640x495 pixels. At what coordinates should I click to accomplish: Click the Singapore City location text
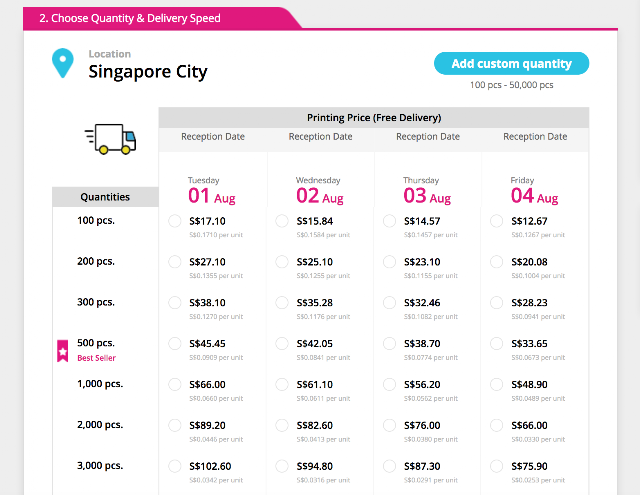[x=148, y=71]
